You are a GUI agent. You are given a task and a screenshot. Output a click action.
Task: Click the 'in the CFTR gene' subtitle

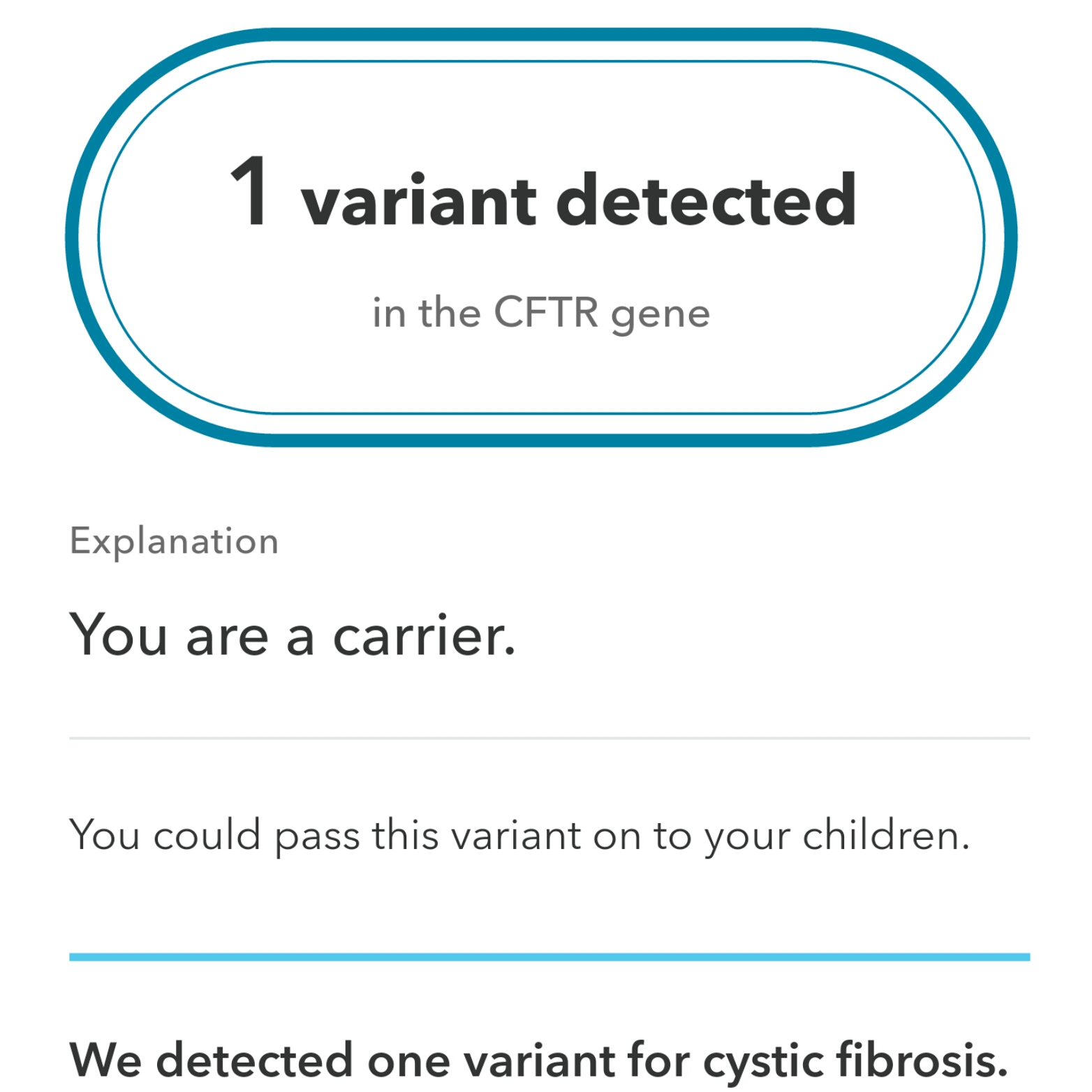pos(541,313)
